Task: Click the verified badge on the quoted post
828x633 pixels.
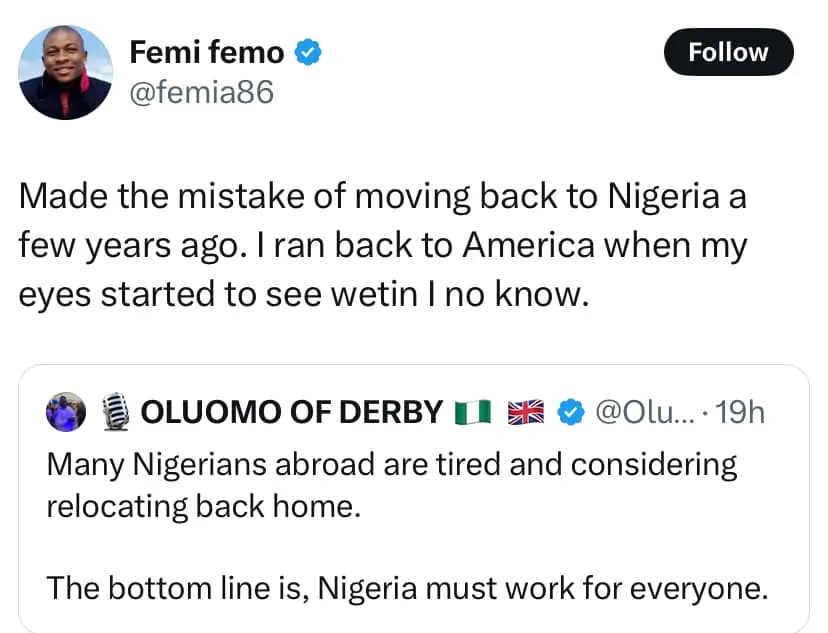Action: click(x=571, y=412)
